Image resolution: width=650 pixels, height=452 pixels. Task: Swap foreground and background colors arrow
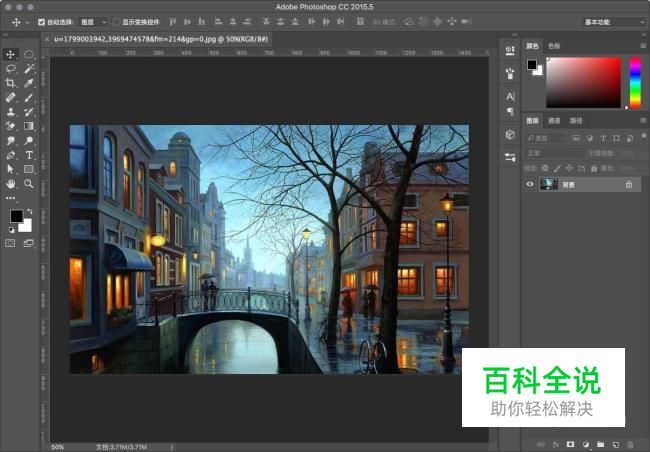click(x=29, y=211)
